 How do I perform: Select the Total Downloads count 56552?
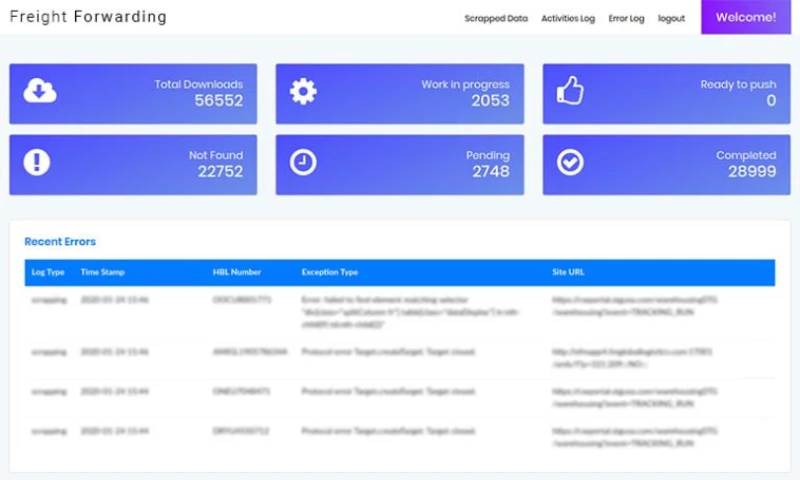click(x=219, y=101)
